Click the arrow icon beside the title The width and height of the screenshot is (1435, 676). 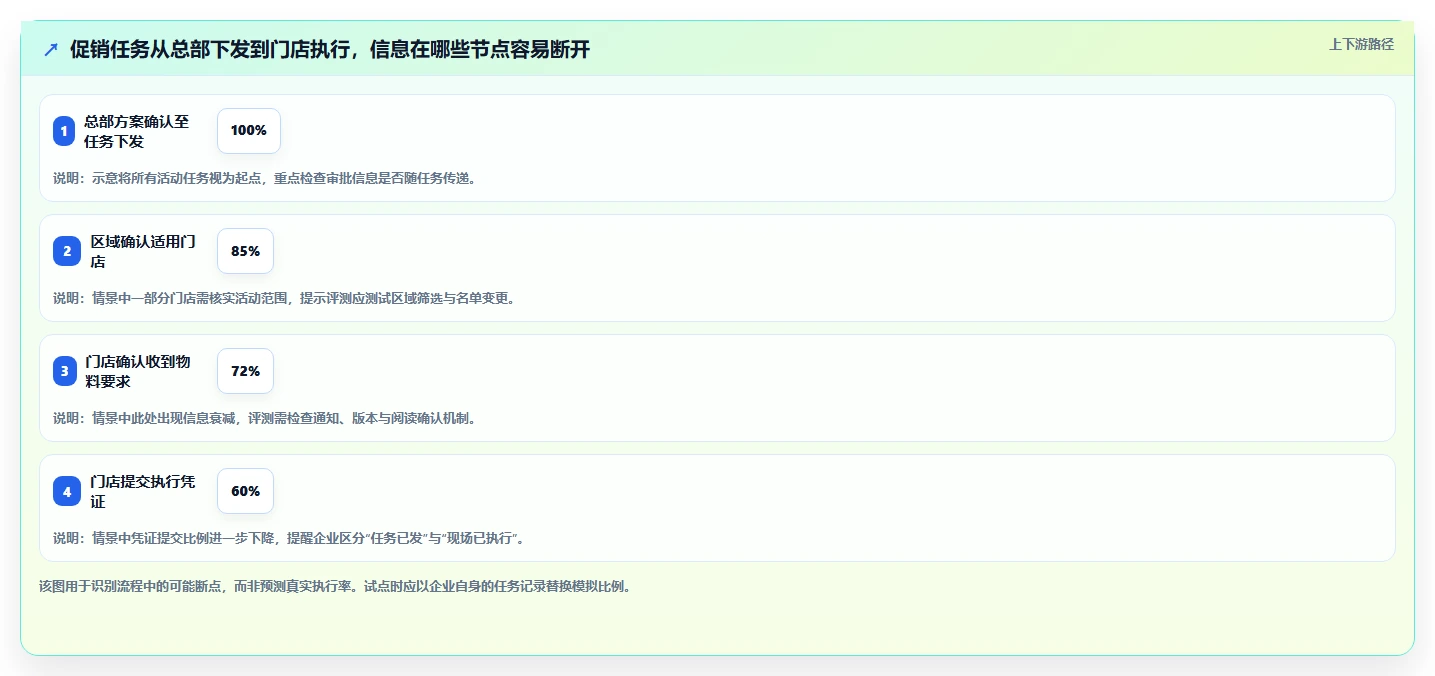(51, 49)
